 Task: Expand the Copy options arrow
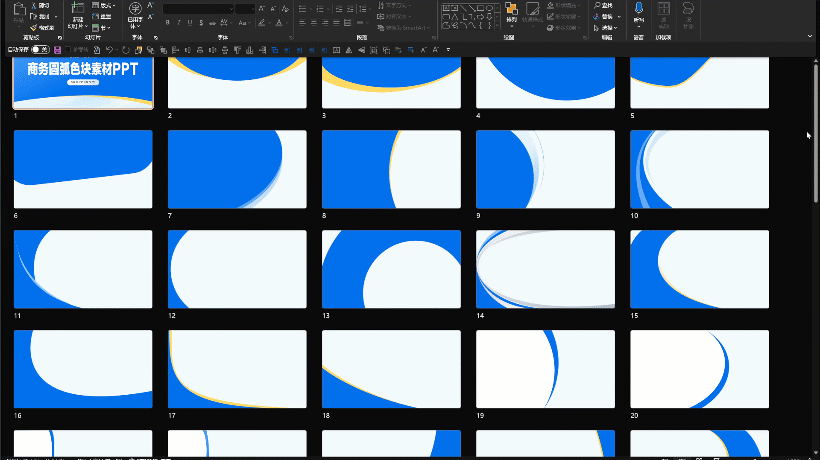coord(56,17)
